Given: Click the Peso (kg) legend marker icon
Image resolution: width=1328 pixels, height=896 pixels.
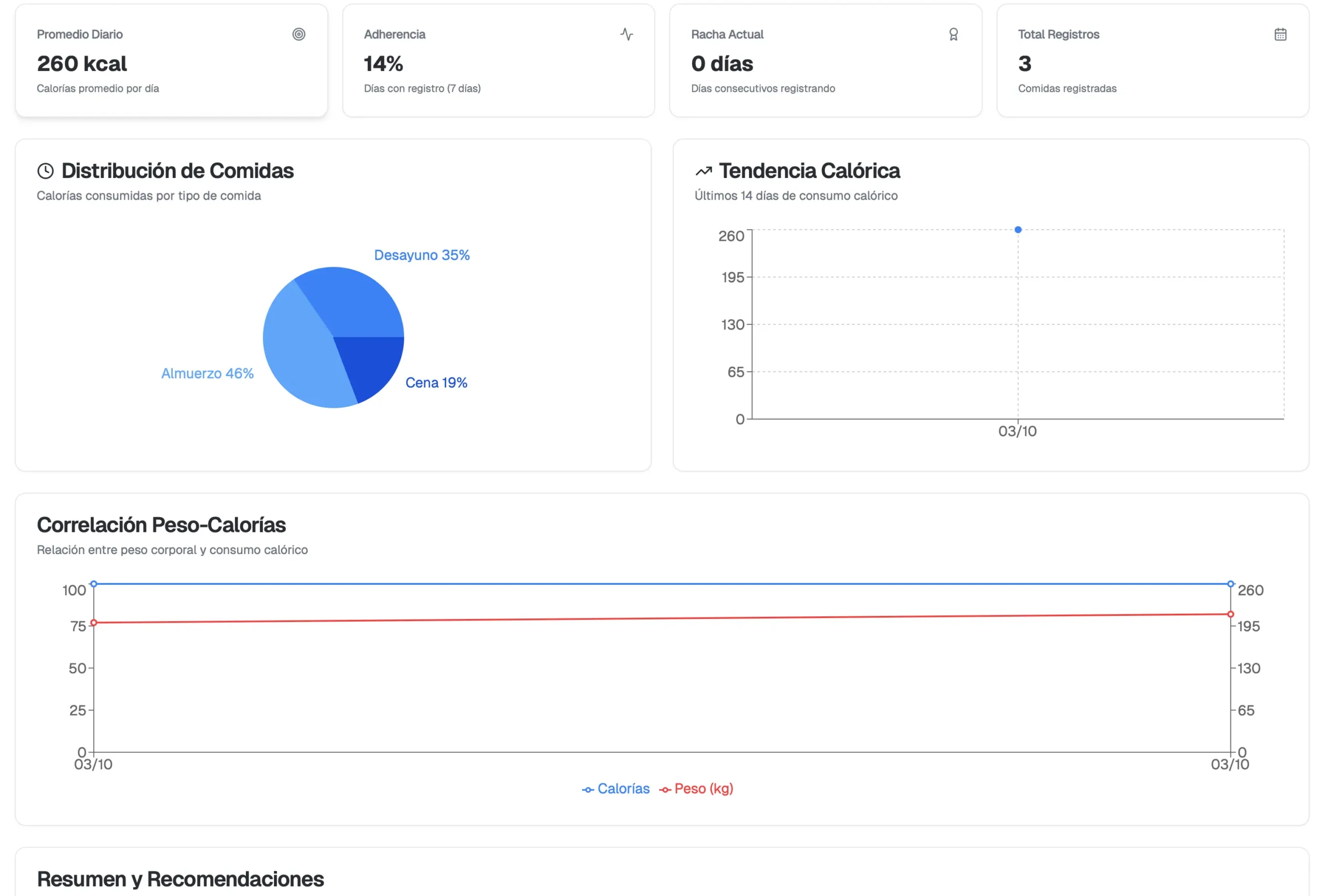Looking at the screenshot, I should (665, 790).
